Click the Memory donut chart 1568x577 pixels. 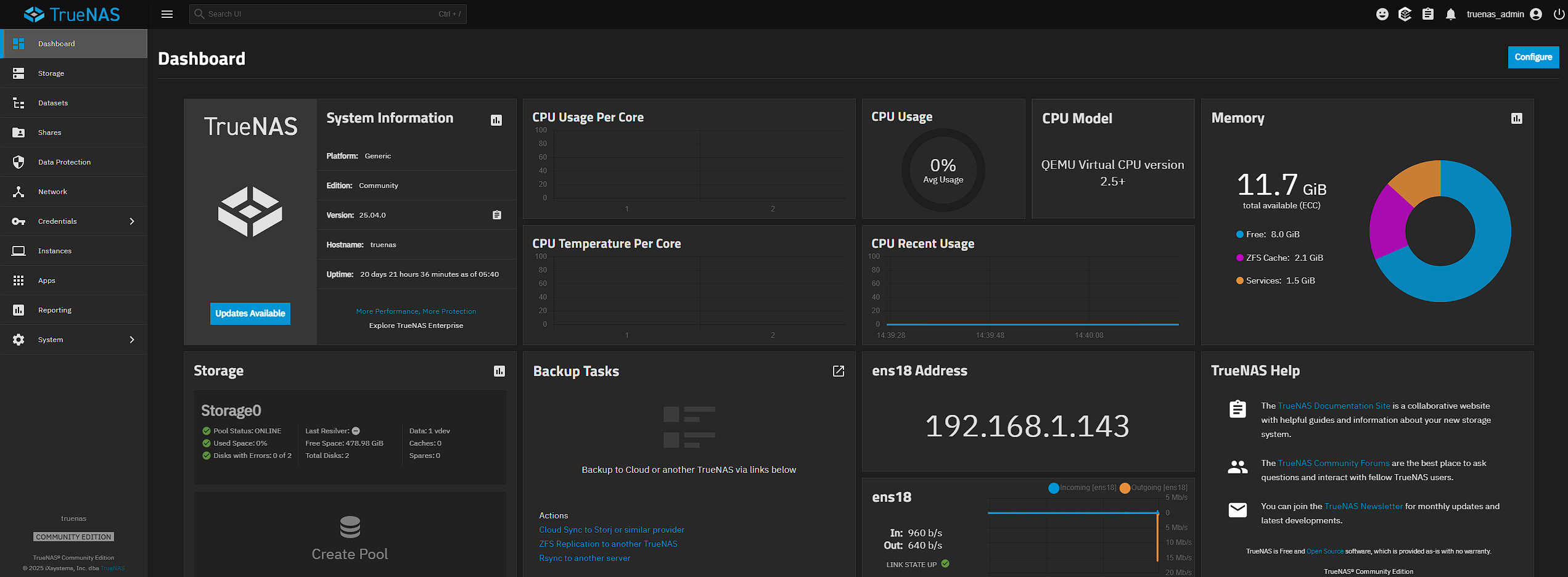[1440, 231]
